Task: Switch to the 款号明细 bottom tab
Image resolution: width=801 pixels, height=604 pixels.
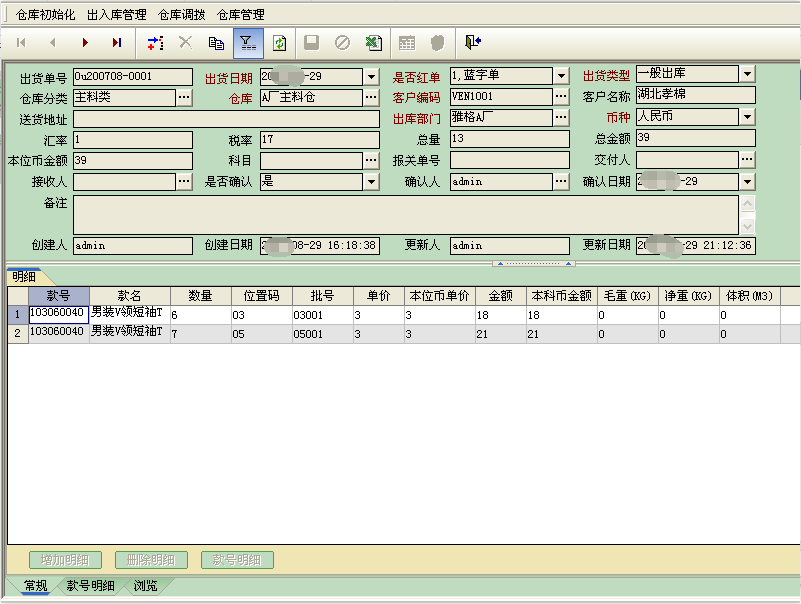Action: [x=90, y=586]
